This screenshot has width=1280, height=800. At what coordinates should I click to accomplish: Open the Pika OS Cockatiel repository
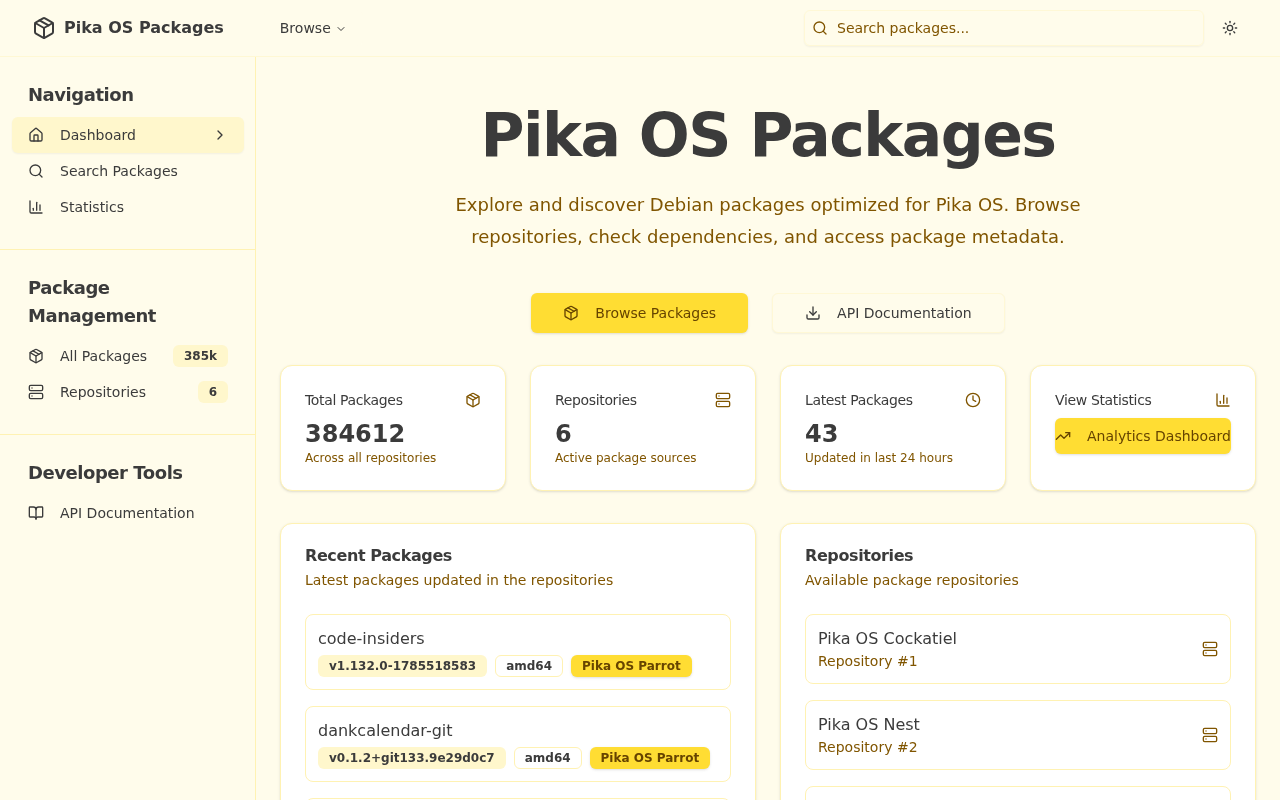(x=1018, y=649)
